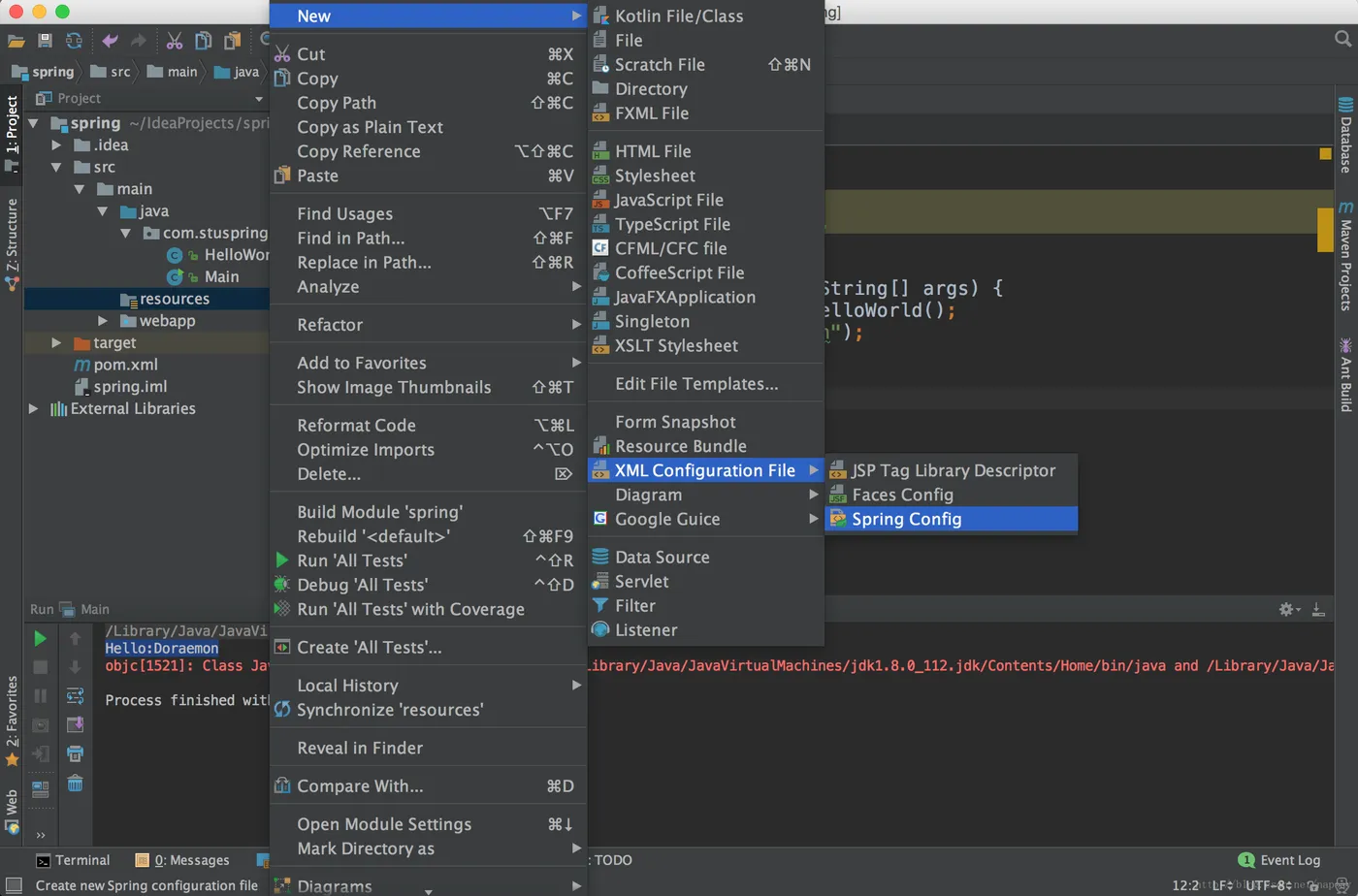Choose Open Module Settings
This screenshot has height=896, width=1358.
coord(429,824)
